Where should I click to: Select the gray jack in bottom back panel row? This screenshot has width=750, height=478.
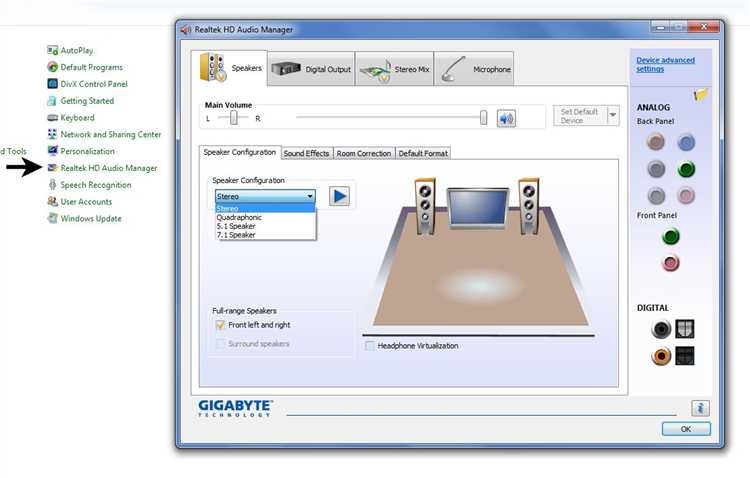click(x=656, y=196)
